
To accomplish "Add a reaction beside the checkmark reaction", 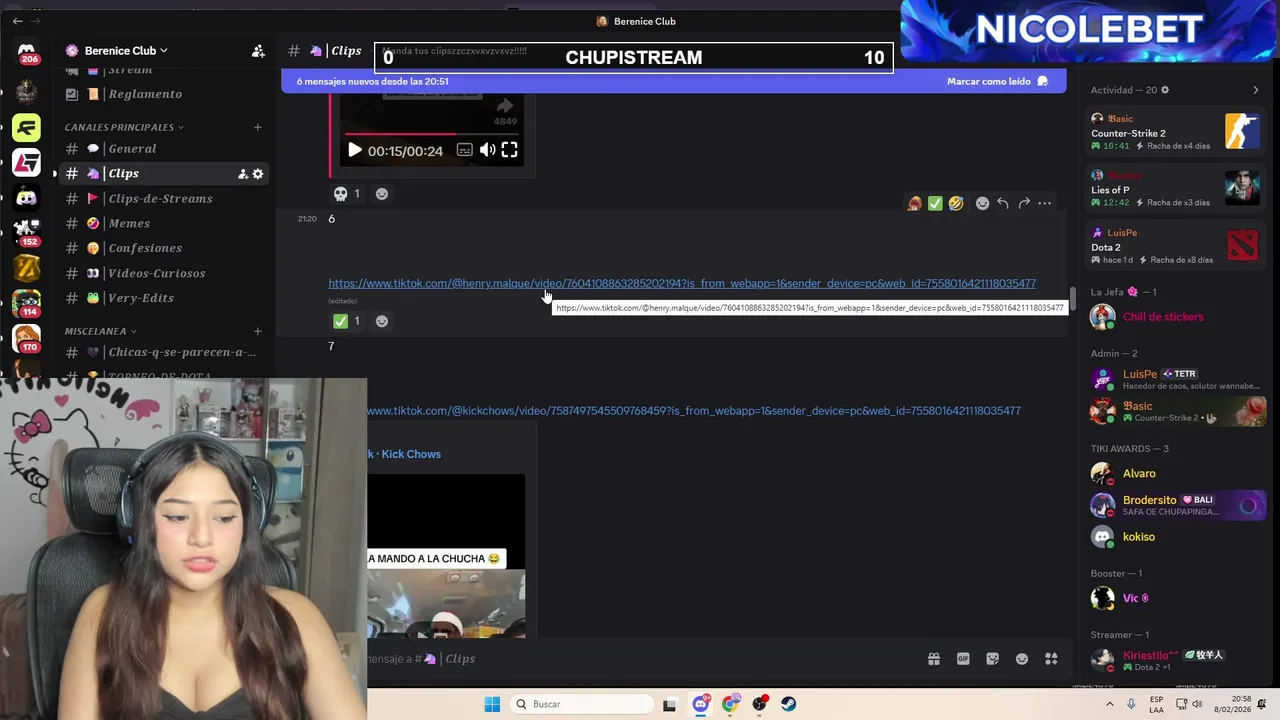I will (381, 321).
